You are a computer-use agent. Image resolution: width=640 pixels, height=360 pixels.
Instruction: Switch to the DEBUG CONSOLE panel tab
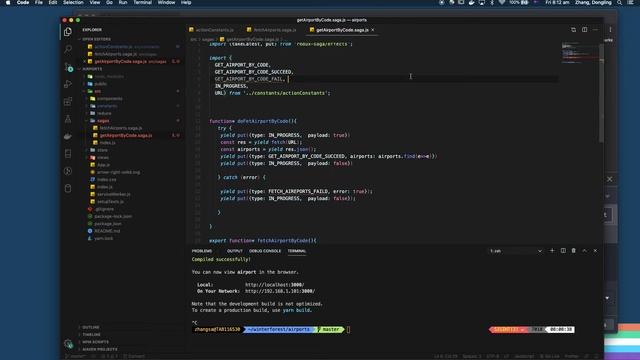pos(265,251)
